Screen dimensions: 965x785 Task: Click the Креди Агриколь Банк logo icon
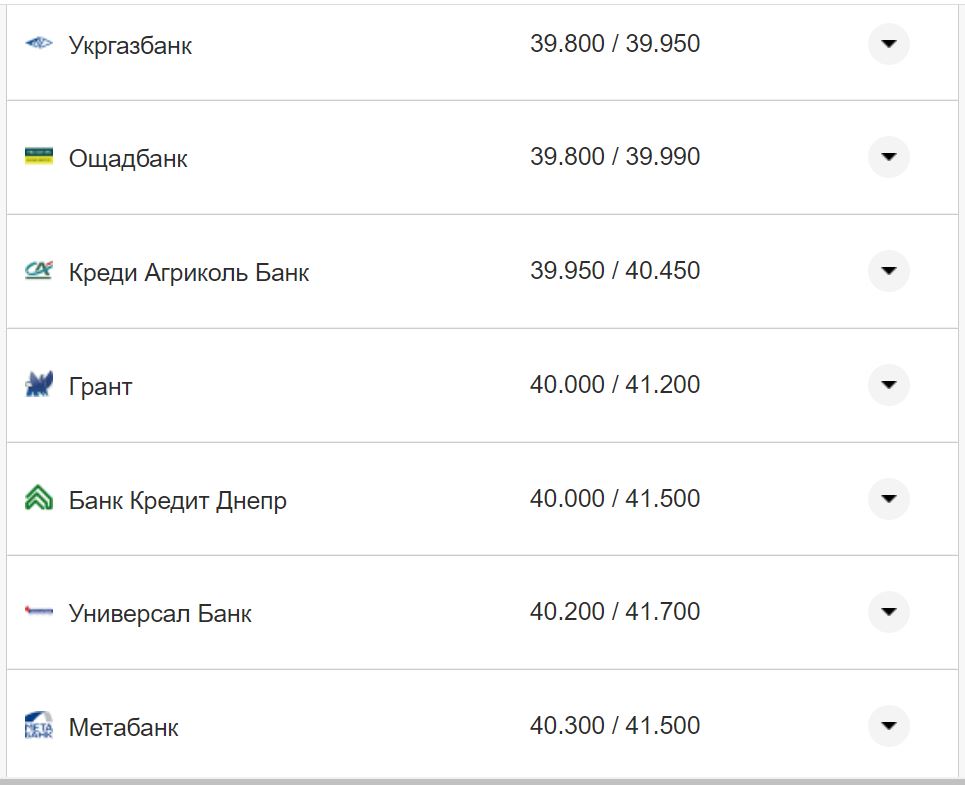36,270
